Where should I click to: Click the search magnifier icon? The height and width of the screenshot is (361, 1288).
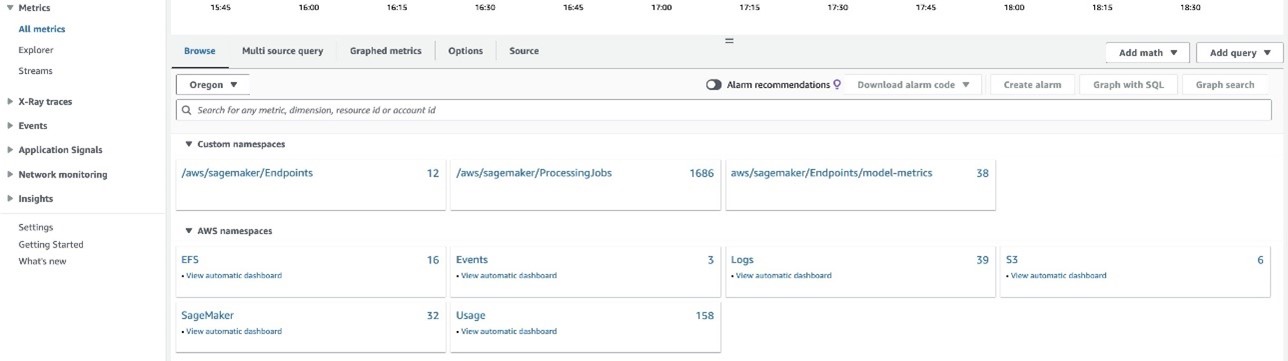pyautogui.click(x=187, y=110)
